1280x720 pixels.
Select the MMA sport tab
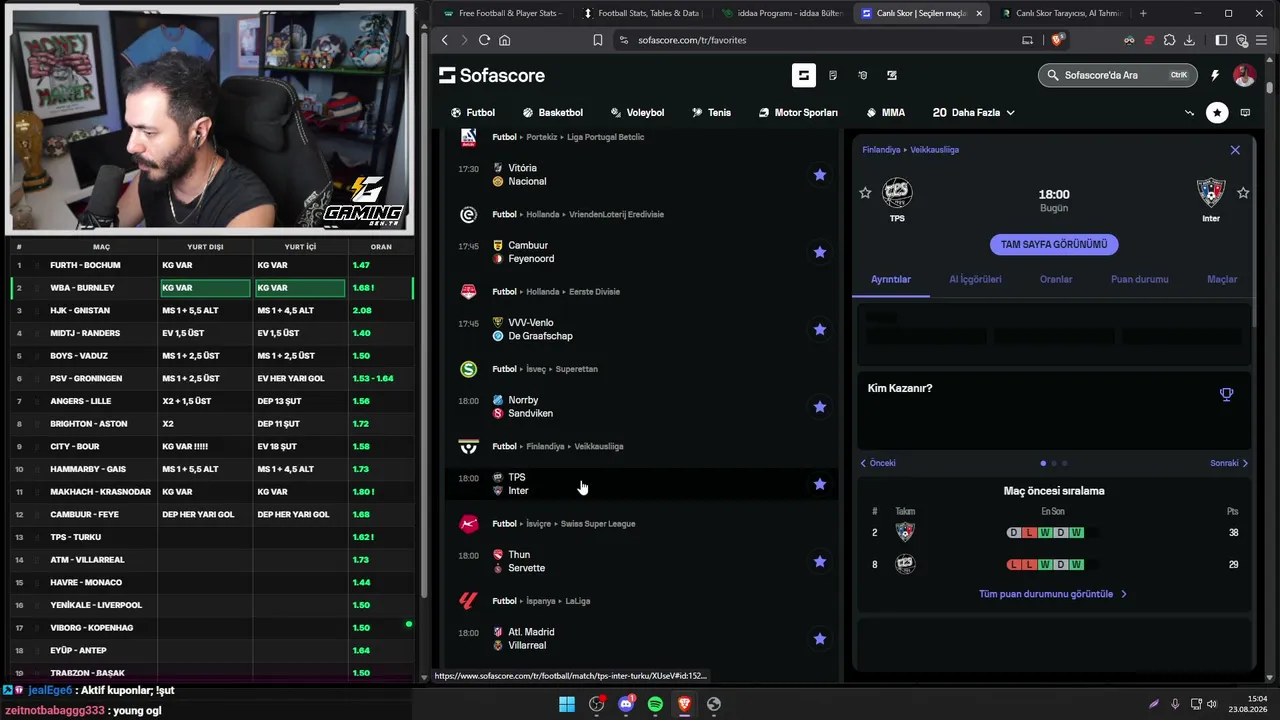click(x=885, y=113)
